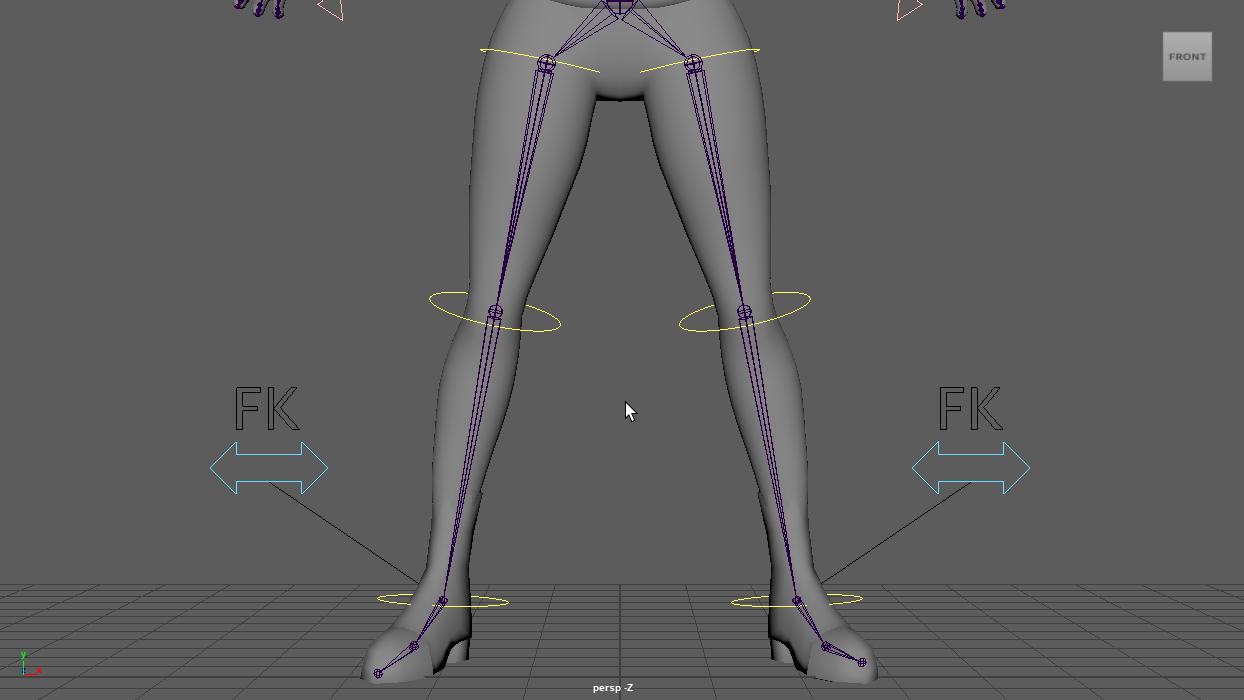Click the 'persp -Z' camera name label
The image size is (1244, 700).
[612, 688]
